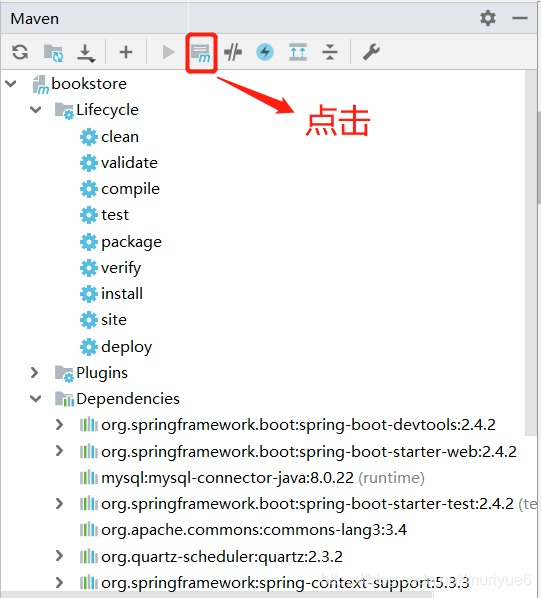The height and width of the screenshot is (598, 541).
Task: Open Maven panel gear options
Action: click(488, 18)
